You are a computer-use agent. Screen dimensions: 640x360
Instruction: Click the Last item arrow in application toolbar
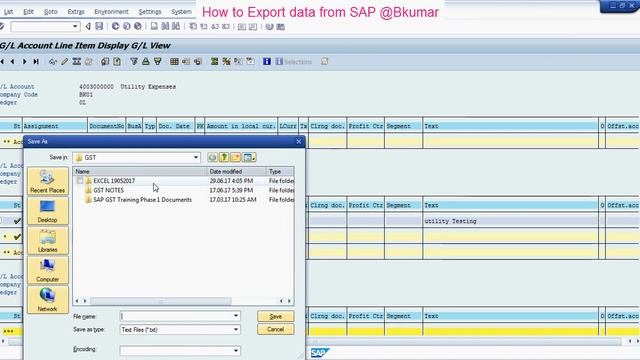[x=36, y=62]
